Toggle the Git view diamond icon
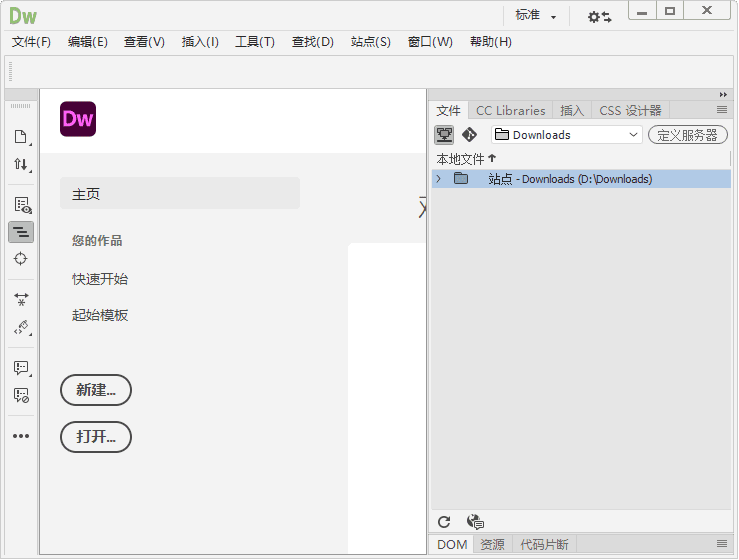Screen dimensions: 739x560 pos(469,135)
